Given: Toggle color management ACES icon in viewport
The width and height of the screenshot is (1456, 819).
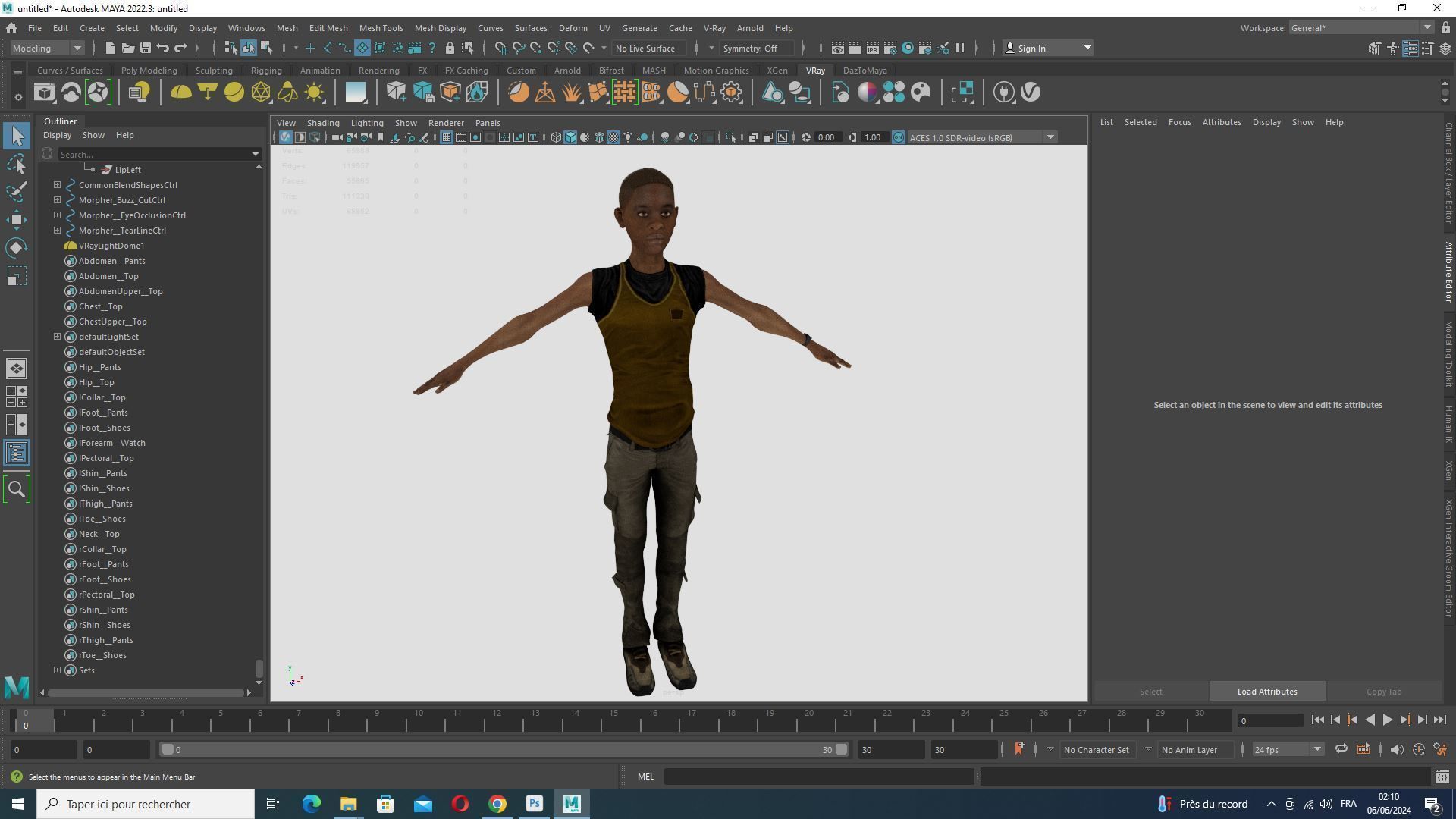Looking at the screenshot, I should click(899, 137).
